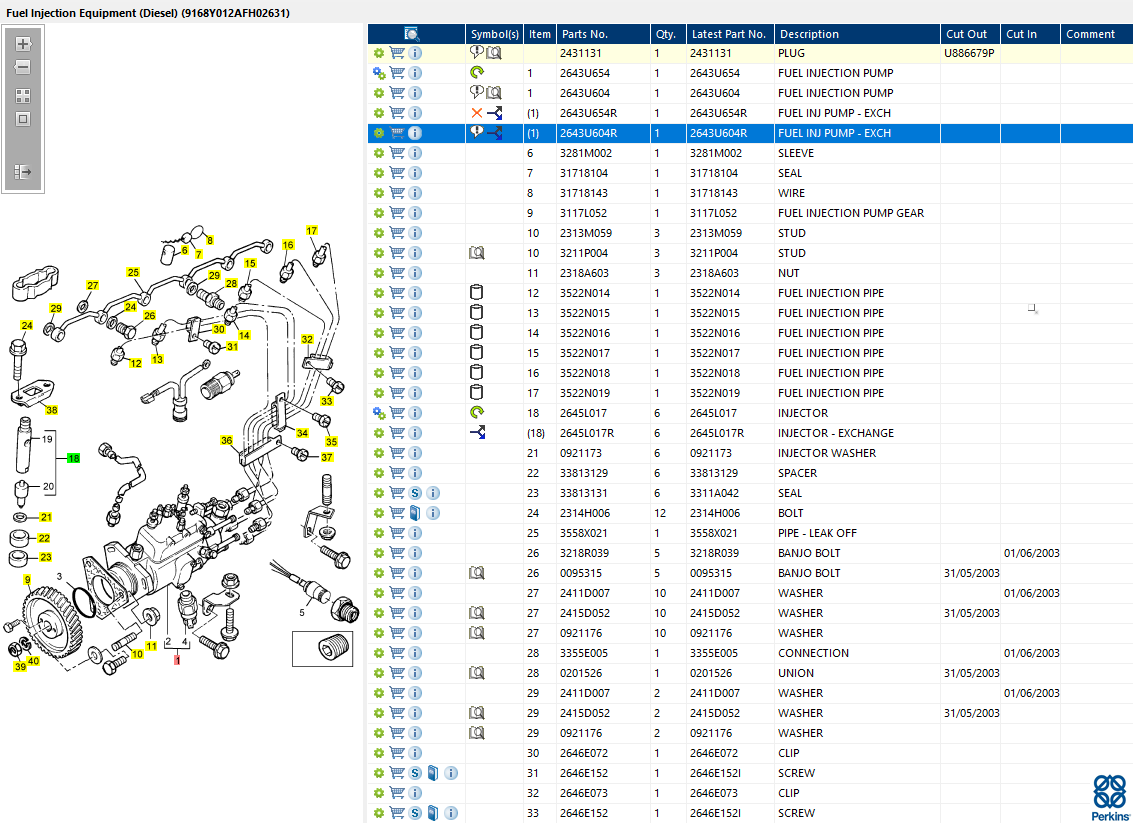The width and height of the screenshot is (1133, 823).
Task: Open info for NUT 2318A603
Action: (415, 273)
